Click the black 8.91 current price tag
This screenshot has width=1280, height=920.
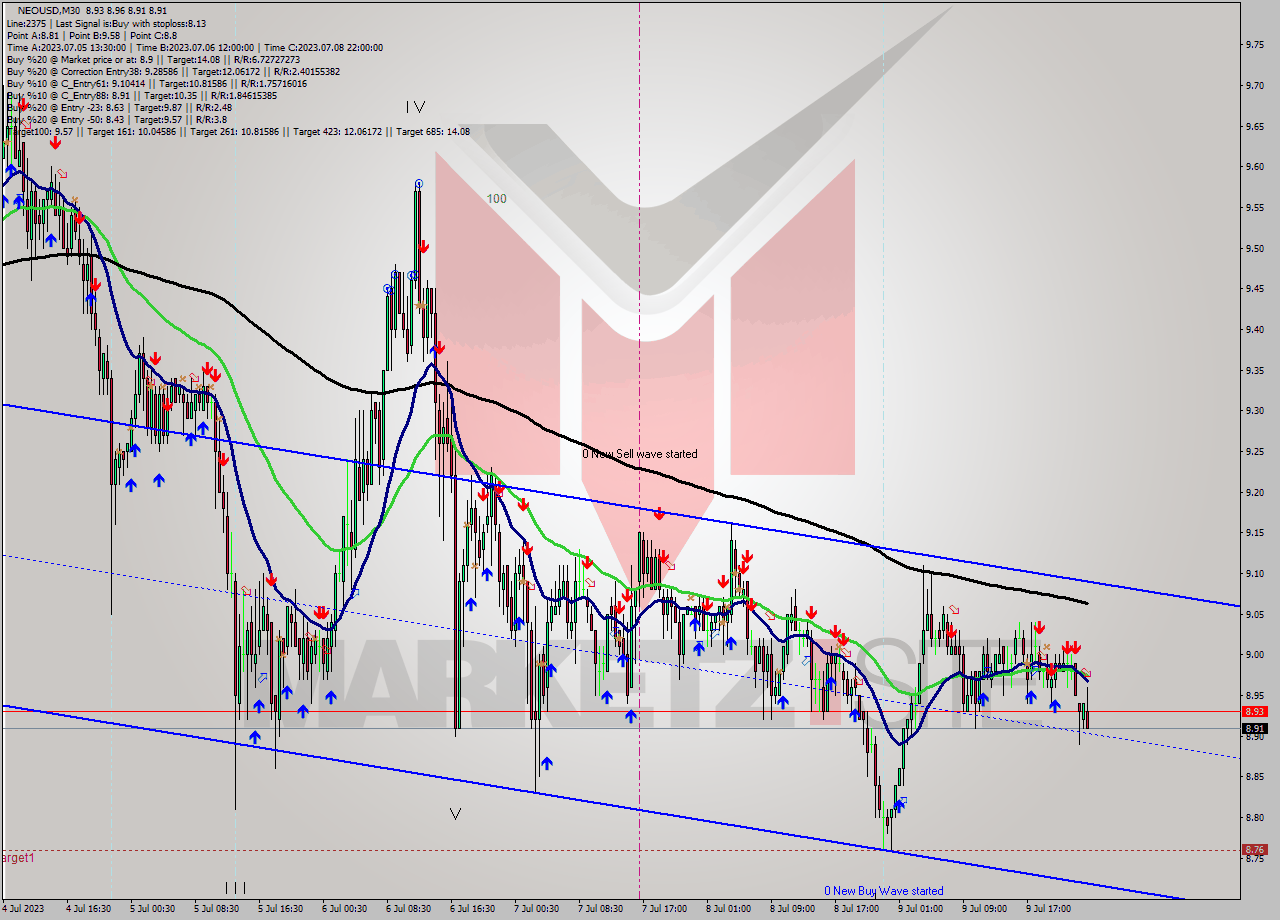[x=1254, y=728]
